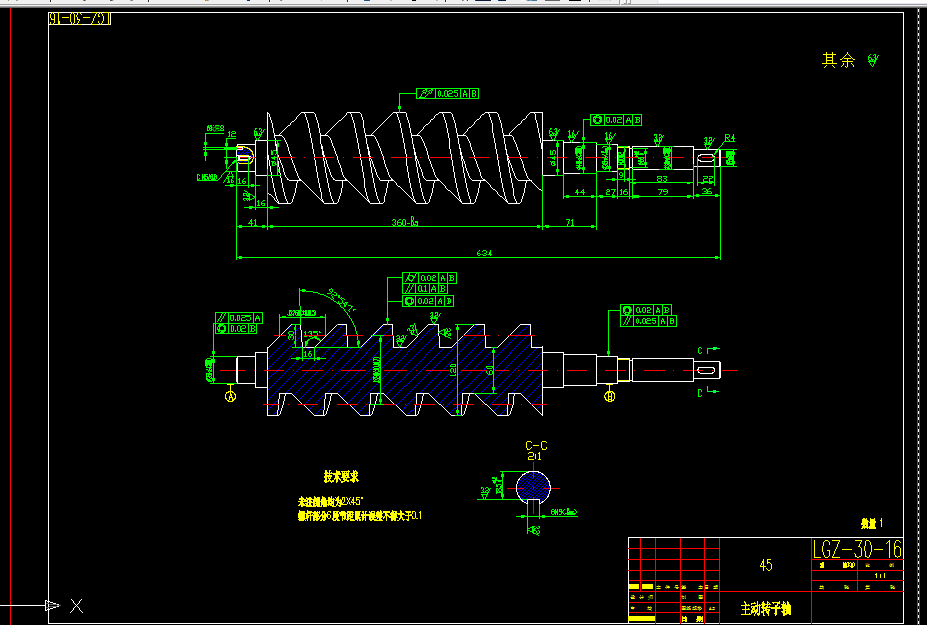This screenshot has height=625, width=927.
Task: Click the 1:1 scale cell in title block
Action: click(x=880, y=575)
